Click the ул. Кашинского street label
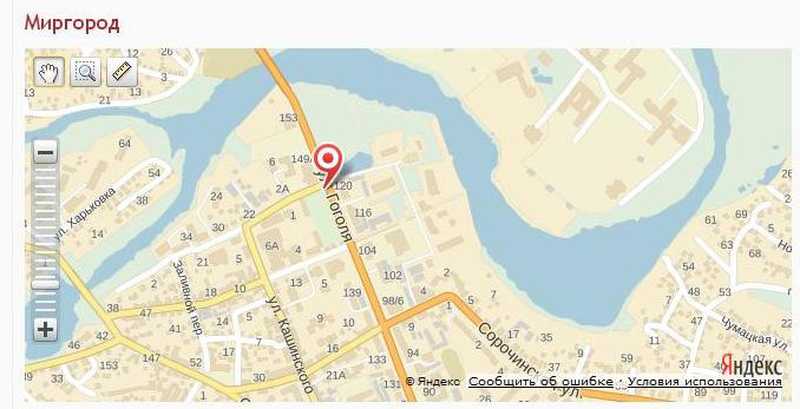The image size is (800, 409). [289, 344]
